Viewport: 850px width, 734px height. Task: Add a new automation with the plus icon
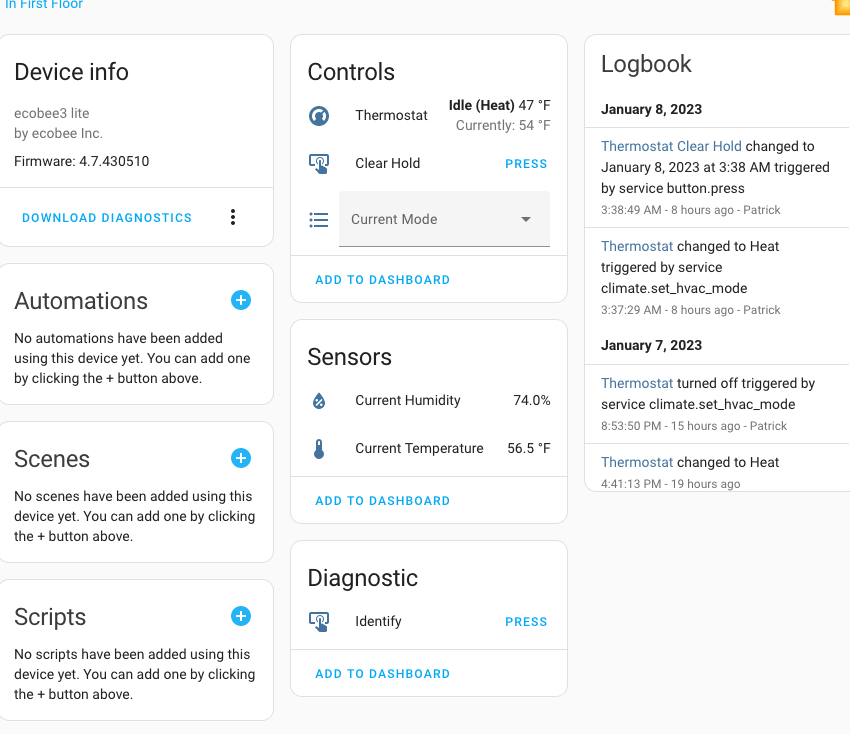point(241,300)
